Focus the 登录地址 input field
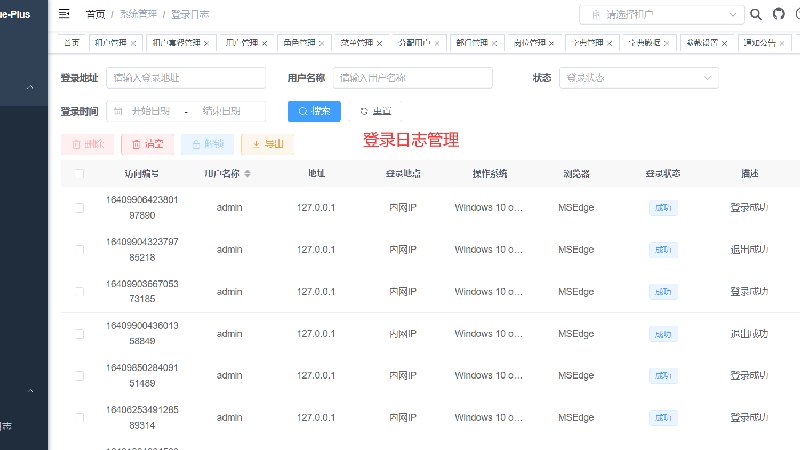Viewport: 800px width, 450px height. pyautogui.click(x=186, y=78)
